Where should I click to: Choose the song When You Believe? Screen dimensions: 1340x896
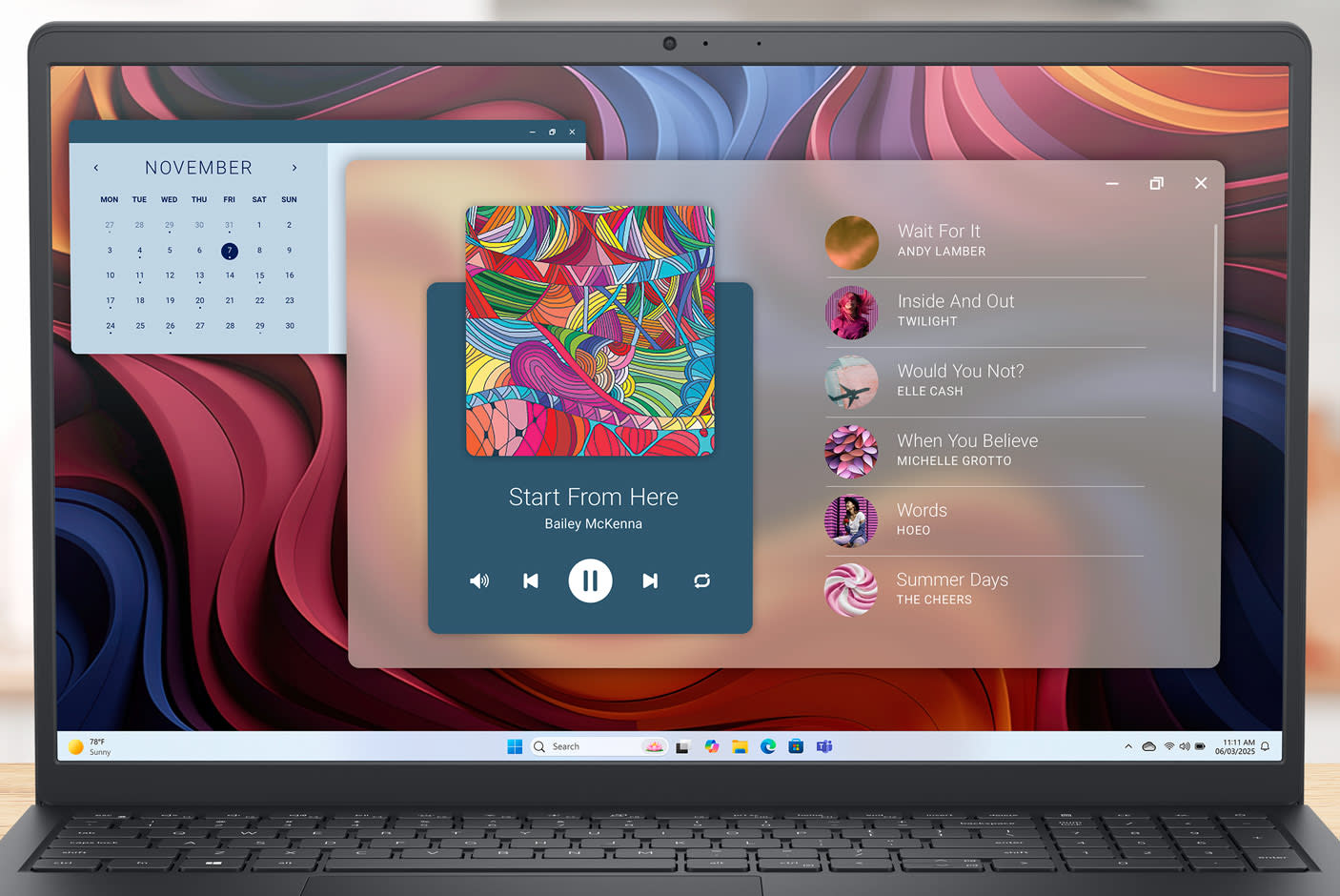(966, 449)
